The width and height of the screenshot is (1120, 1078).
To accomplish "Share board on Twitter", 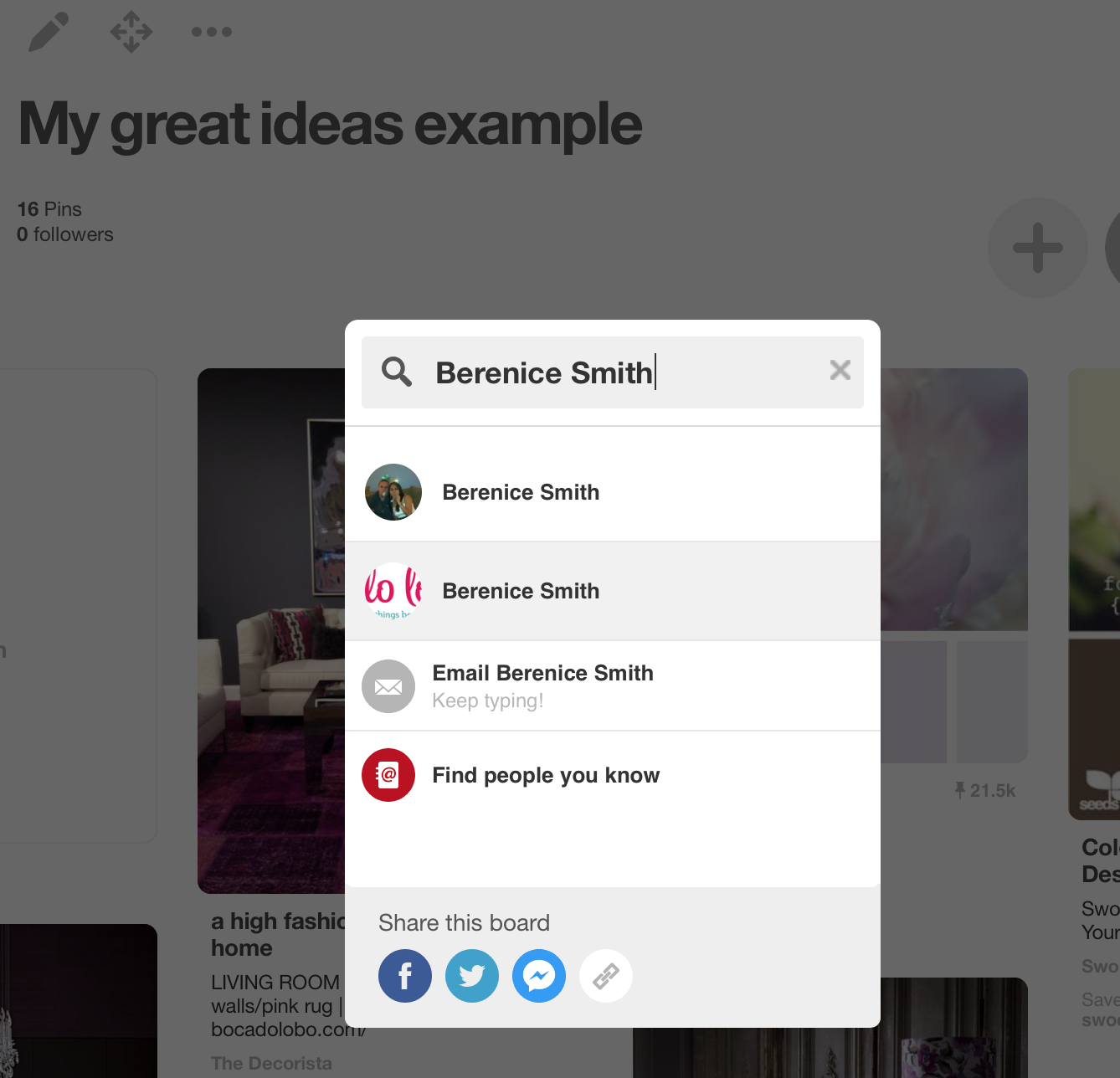I will pos(472,976).
